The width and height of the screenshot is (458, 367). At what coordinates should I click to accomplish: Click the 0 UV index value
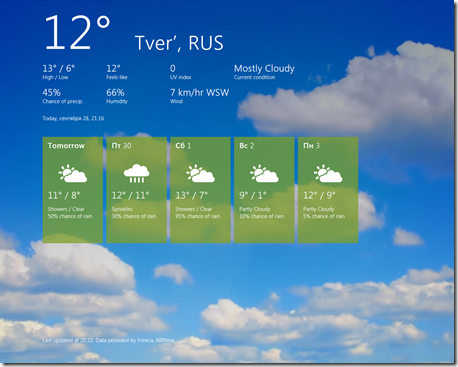173,68
